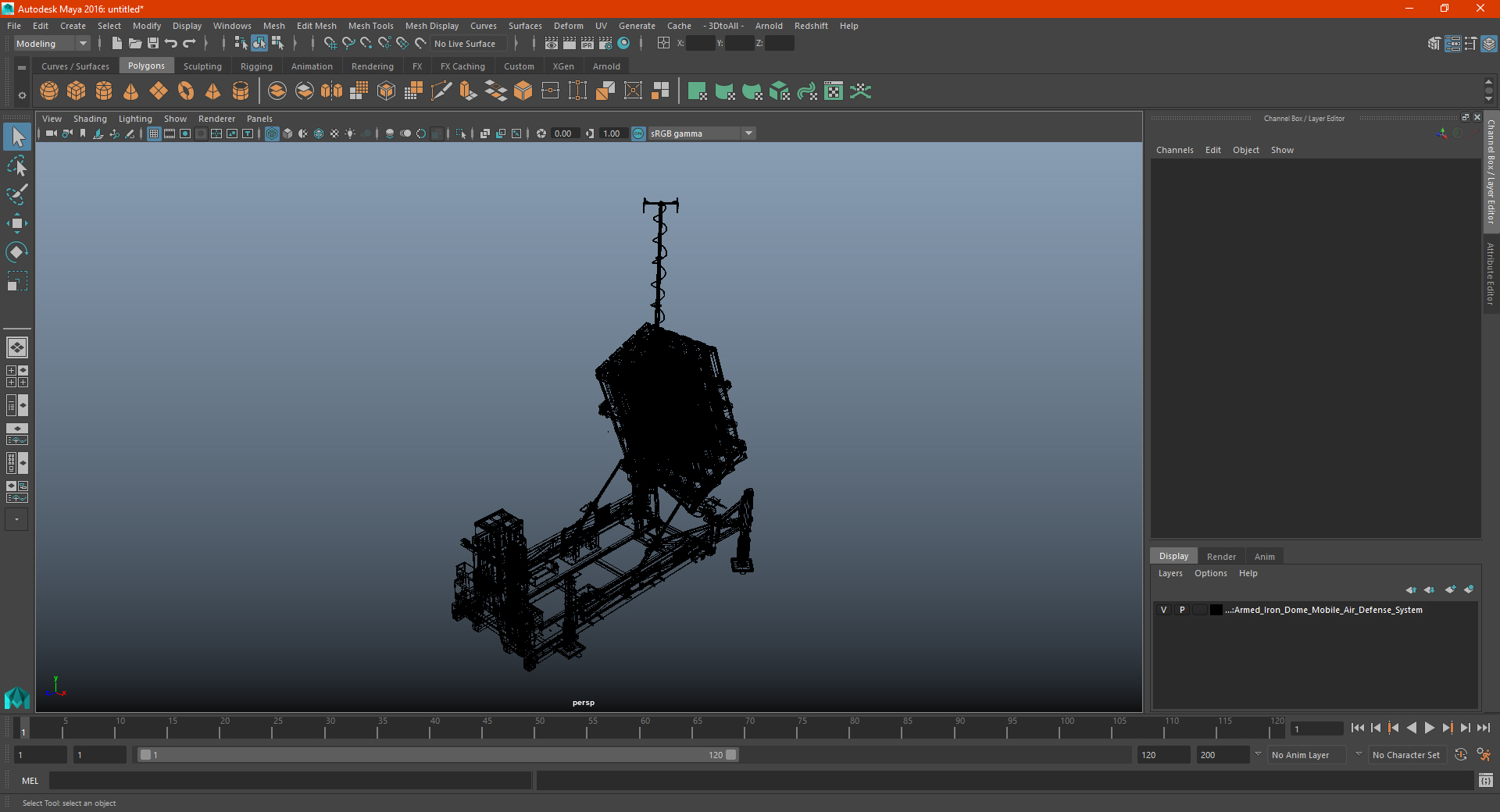Image resolution: width=1500 pixels, height=812 pixels.
Task: Click the Save Scene disk icon
Action: [x=153, y=44]
